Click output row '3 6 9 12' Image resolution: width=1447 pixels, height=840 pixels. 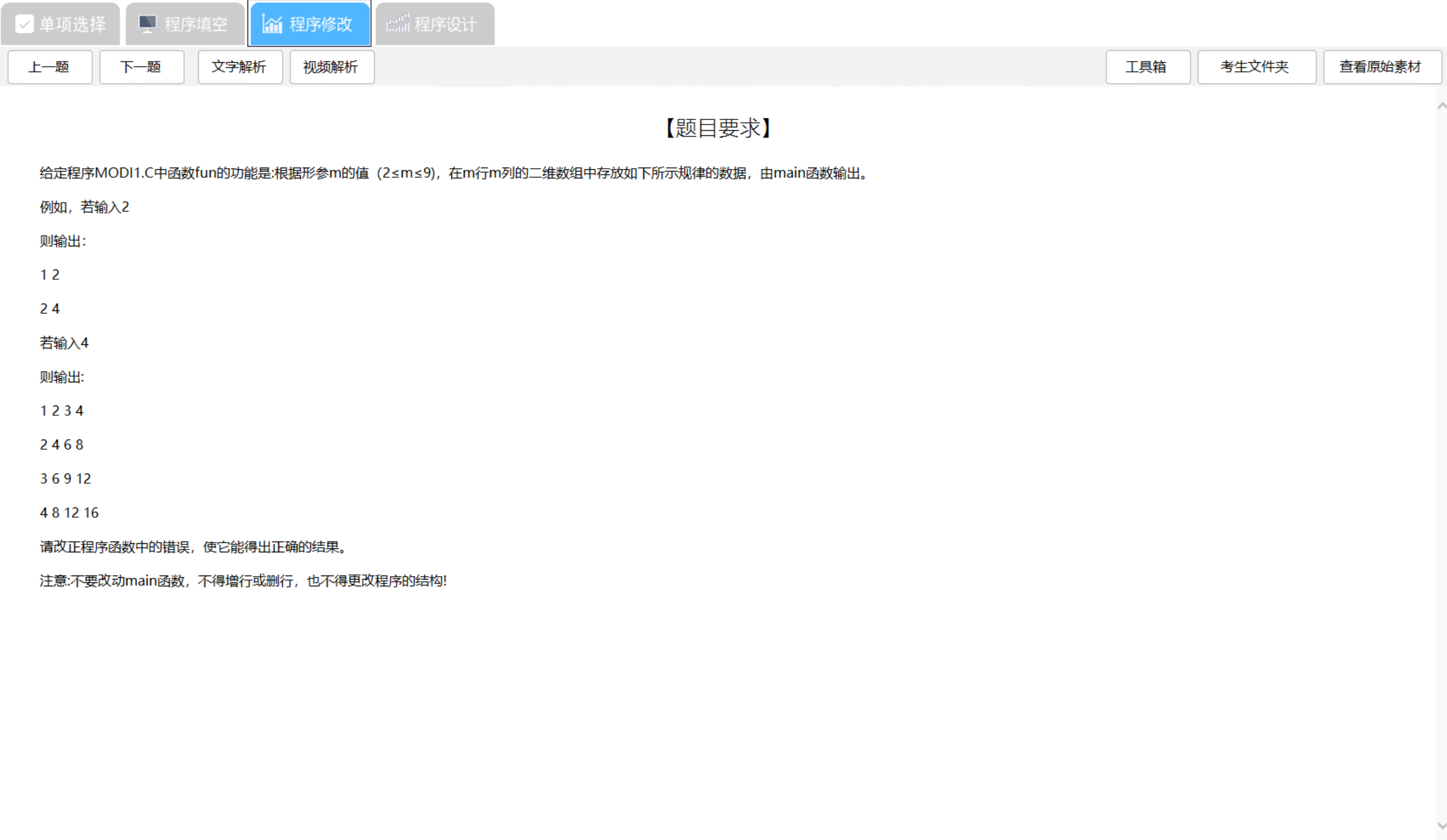(x=66, y=478)
